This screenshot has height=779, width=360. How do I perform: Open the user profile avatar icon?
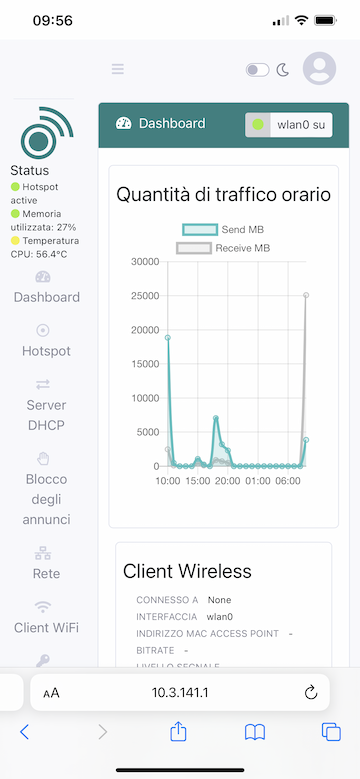319,69
